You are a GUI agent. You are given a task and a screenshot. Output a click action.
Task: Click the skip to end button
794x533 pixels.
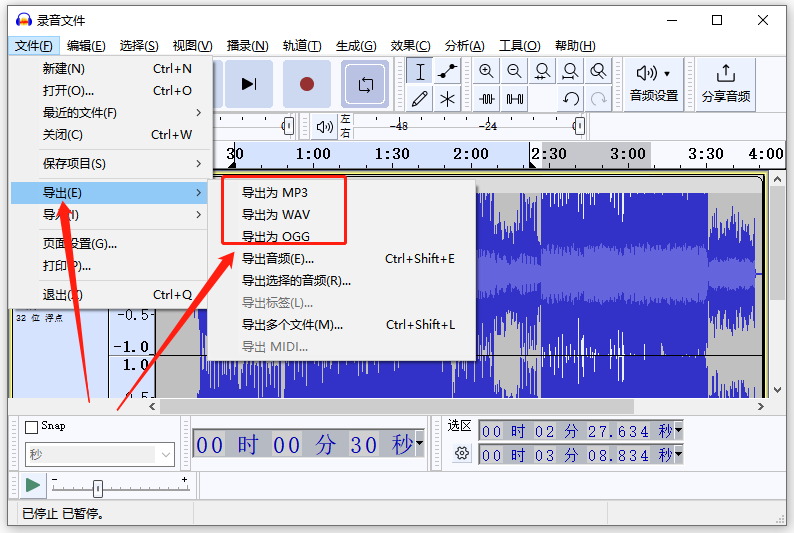(249, 84)
